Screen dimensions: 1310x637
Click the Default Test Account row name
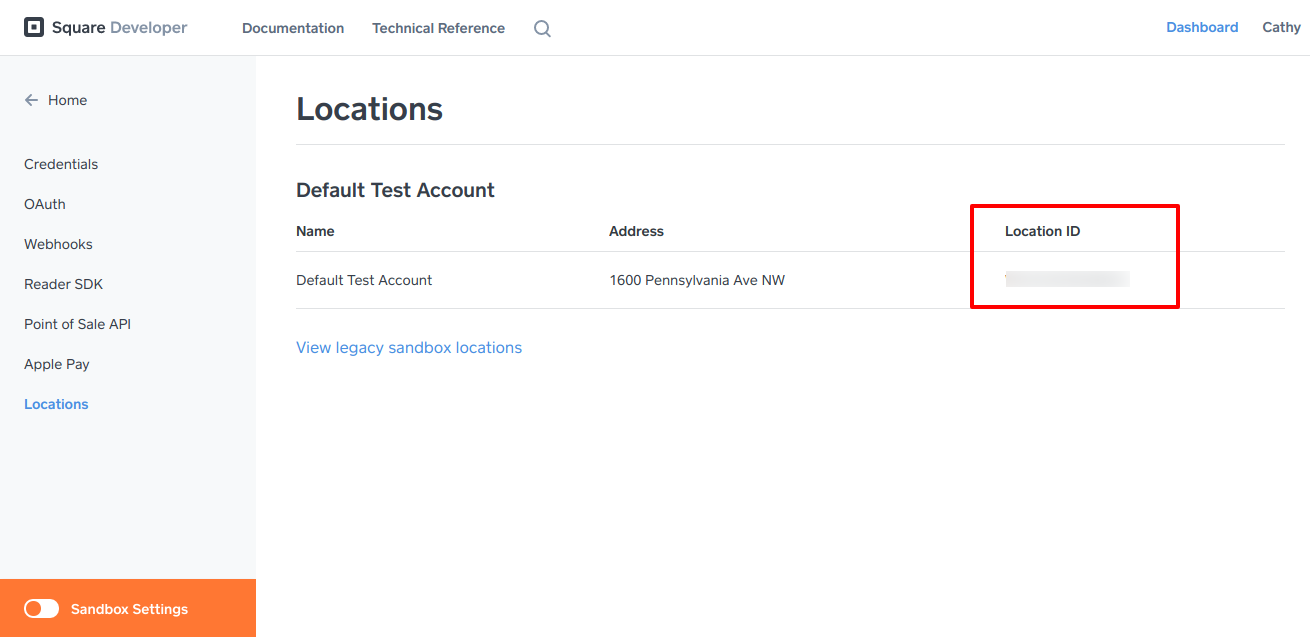tap(364, 280)
